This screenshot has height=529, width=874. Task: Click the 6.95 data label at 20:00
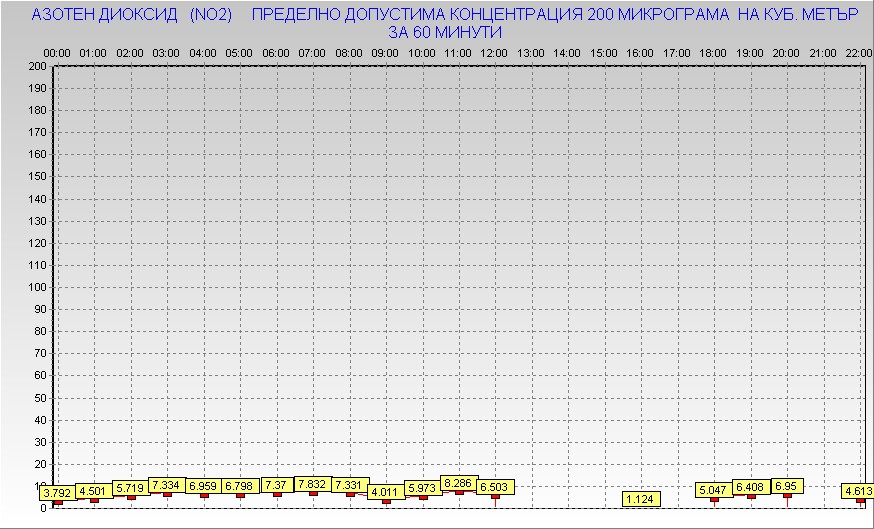click(x=787, y=486)
